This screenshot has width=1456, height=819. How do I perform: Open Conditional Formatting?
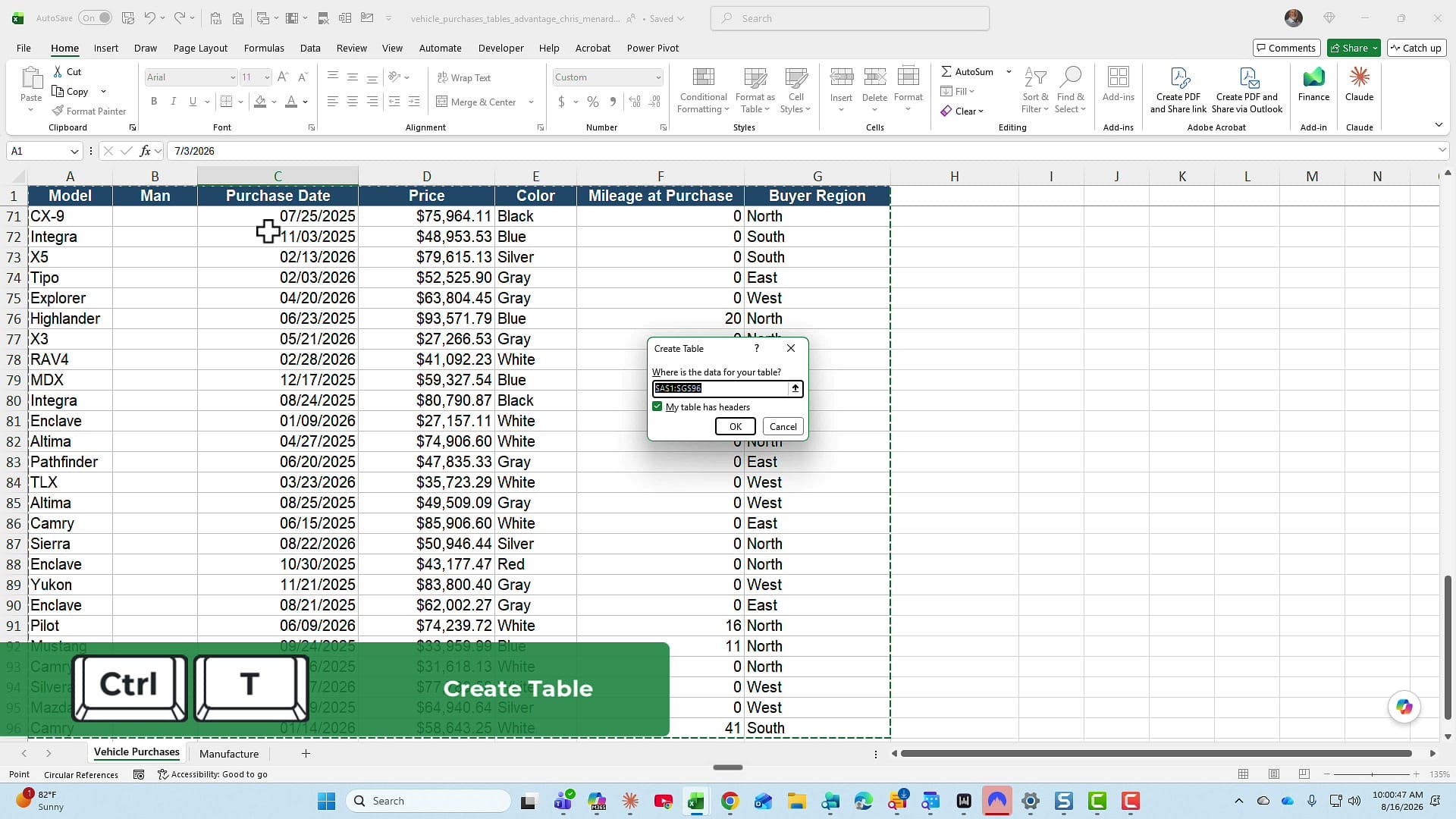pyautogui.click(x=703, y=91)
